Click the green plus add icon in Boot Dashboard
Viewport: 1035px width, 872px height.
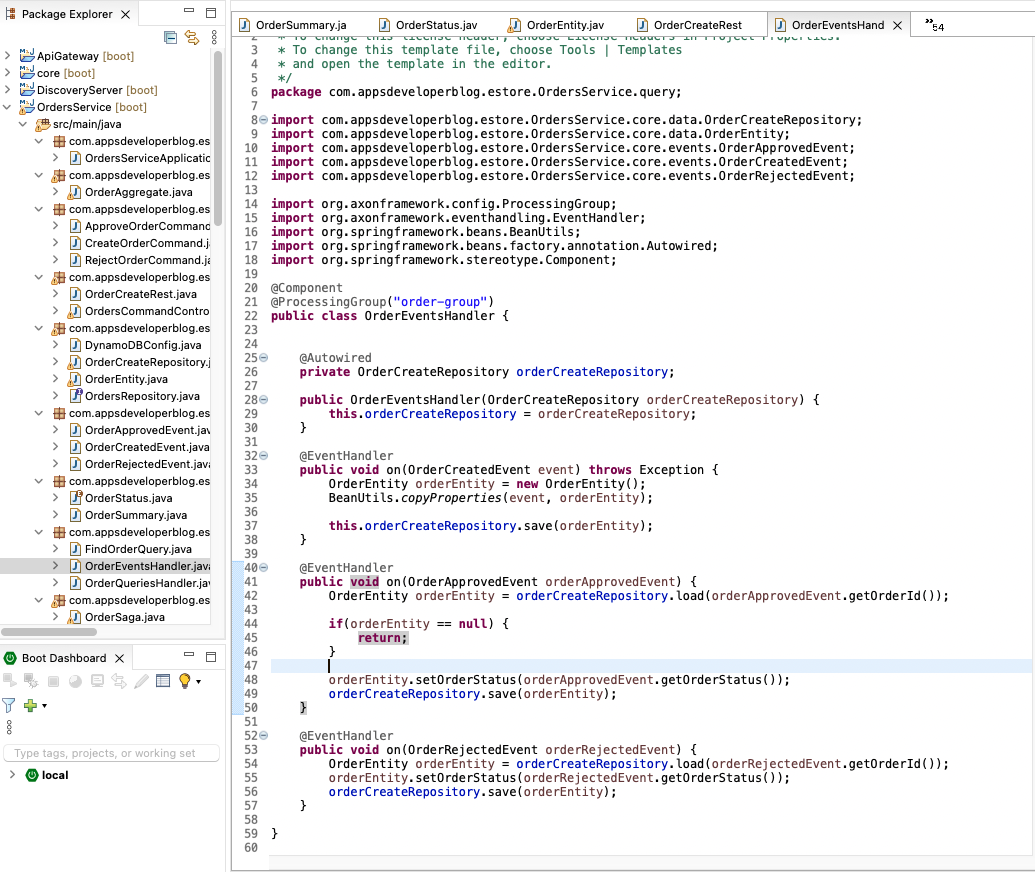click(x=31, y=704)
